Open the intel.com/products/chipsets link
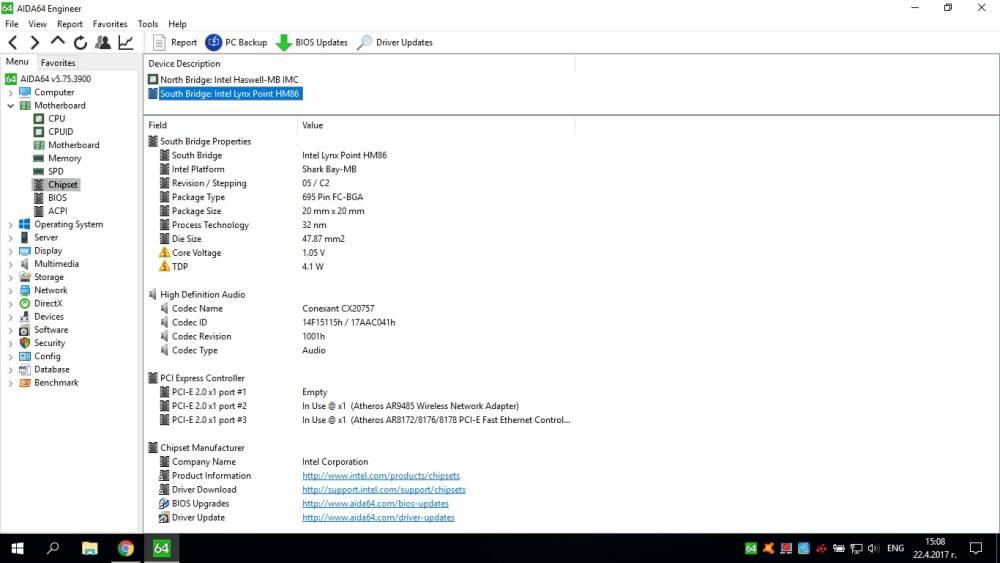1000x563 pixels. (381, 476)
